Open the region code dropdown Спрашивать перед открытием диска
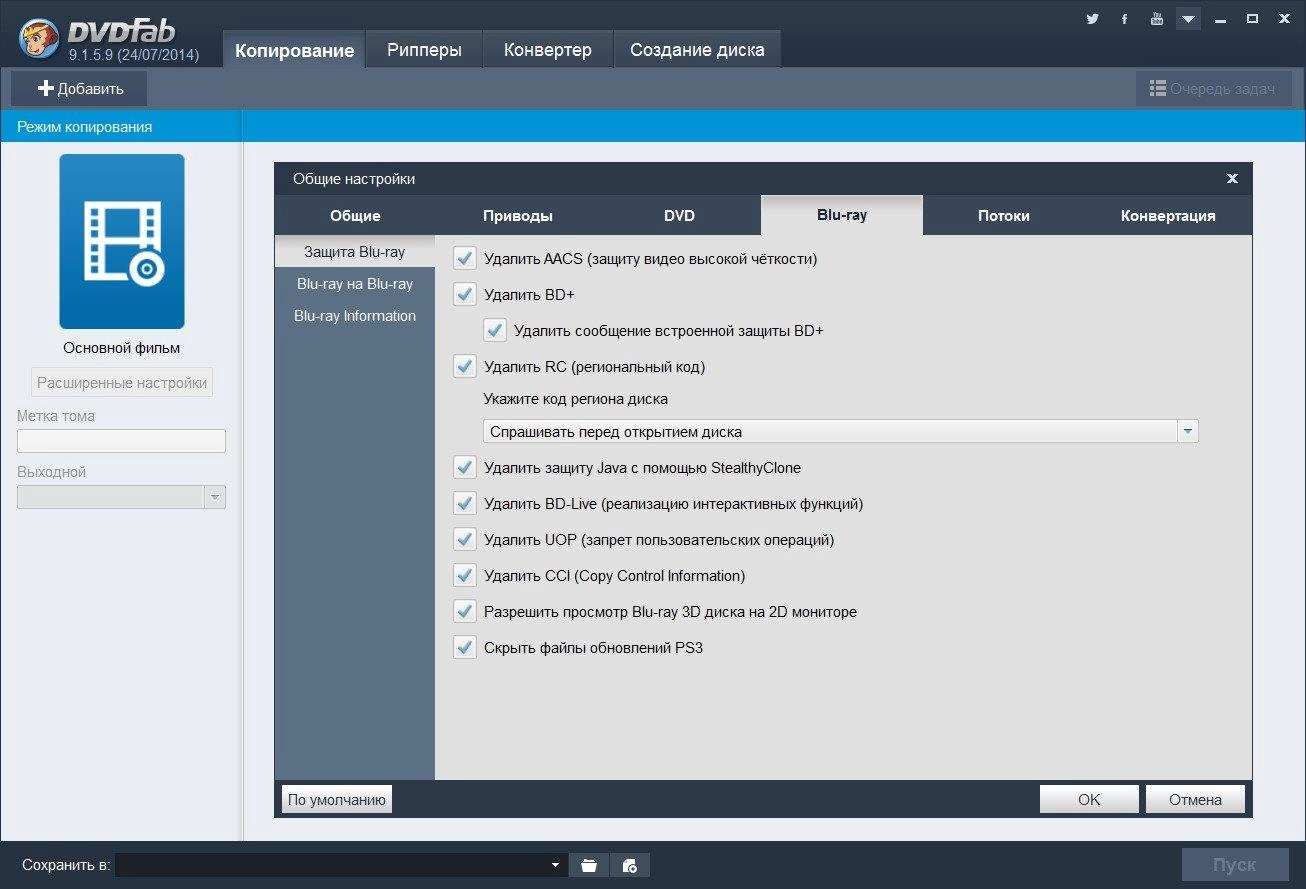The image size is (1306, 889). click(840, 432)
